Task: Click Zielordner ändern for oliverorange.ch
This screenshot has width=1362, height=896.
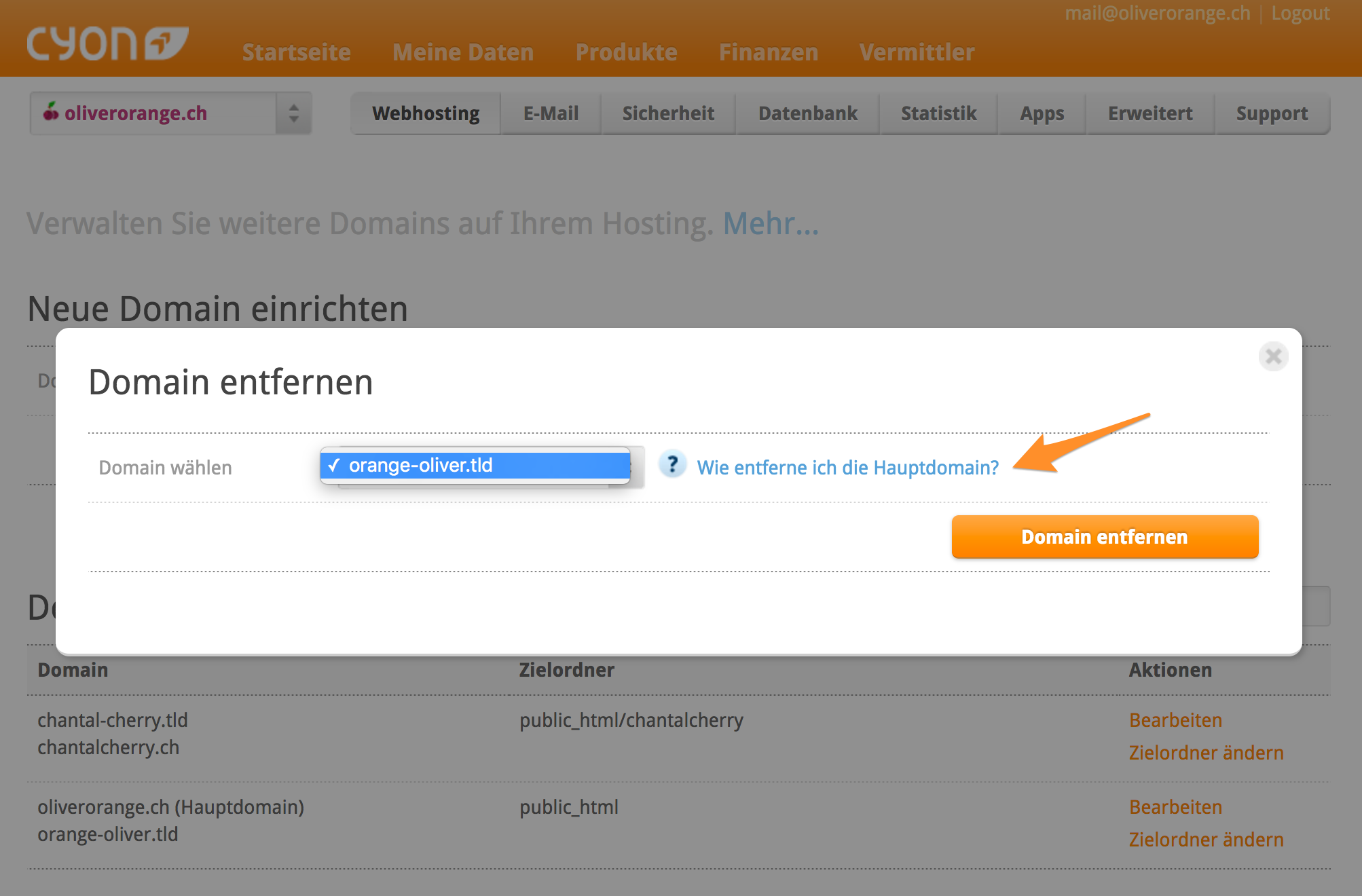Action: coord(1206,840)
